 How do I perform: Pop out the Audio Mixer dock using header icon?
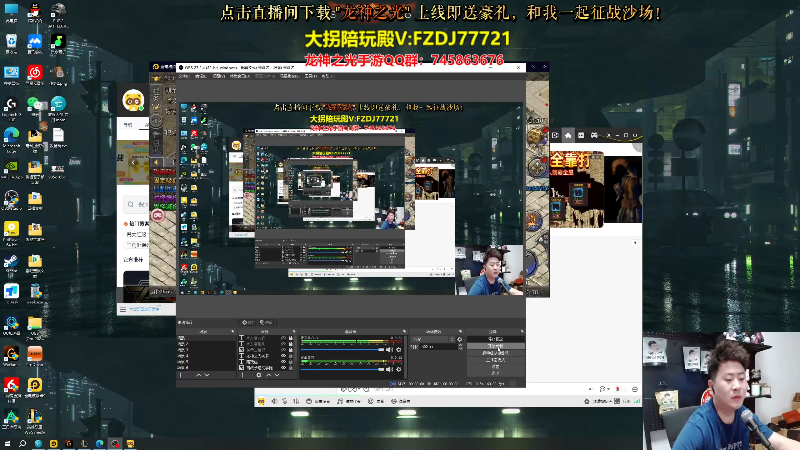pyautogui.click(x=404, y=331)
